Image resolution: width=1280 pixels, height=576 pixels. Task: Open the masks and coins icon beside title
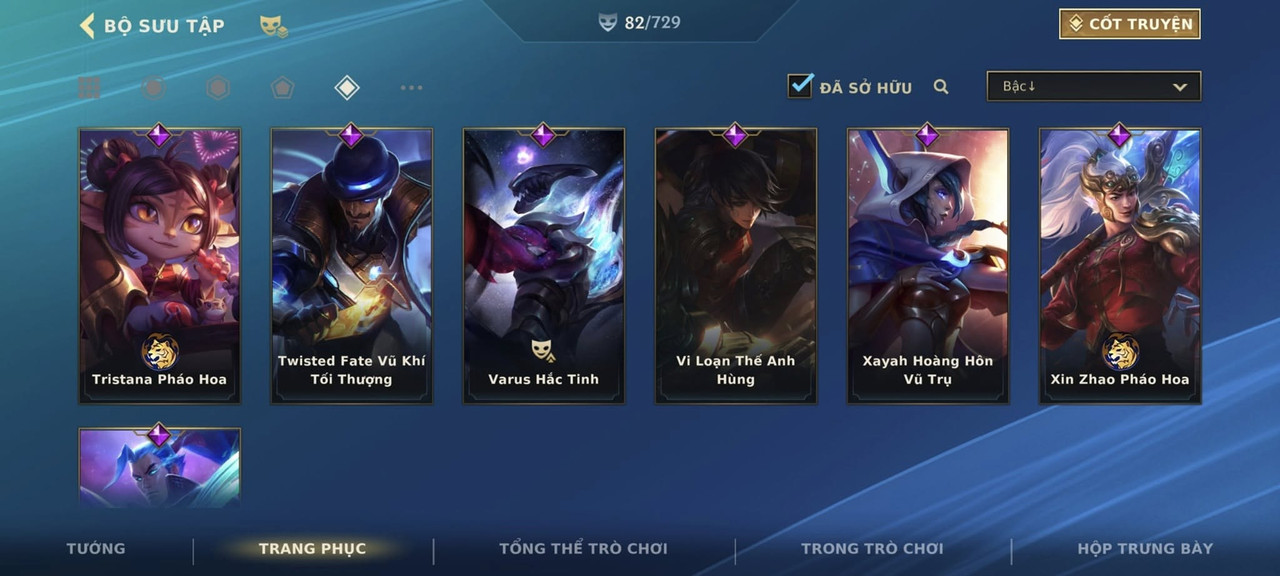tap(273, 26)
